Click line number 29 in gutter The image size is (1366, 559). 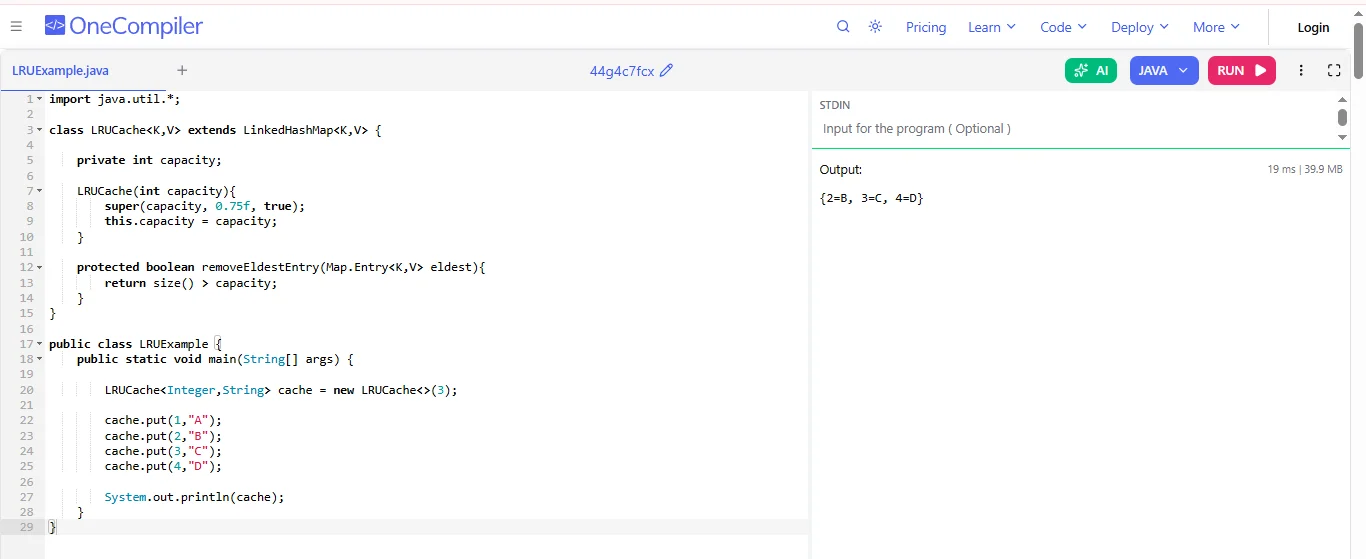26,528
